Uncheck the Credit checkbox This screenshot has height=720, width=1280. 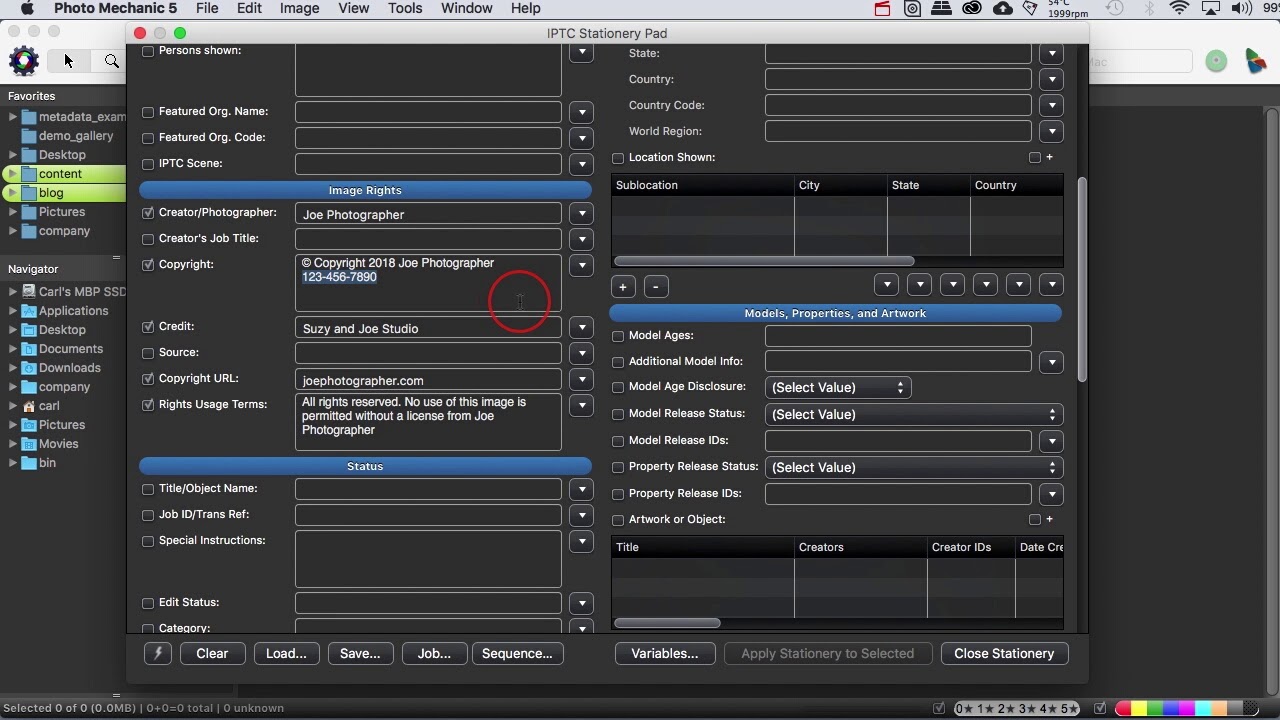(148, 327)
